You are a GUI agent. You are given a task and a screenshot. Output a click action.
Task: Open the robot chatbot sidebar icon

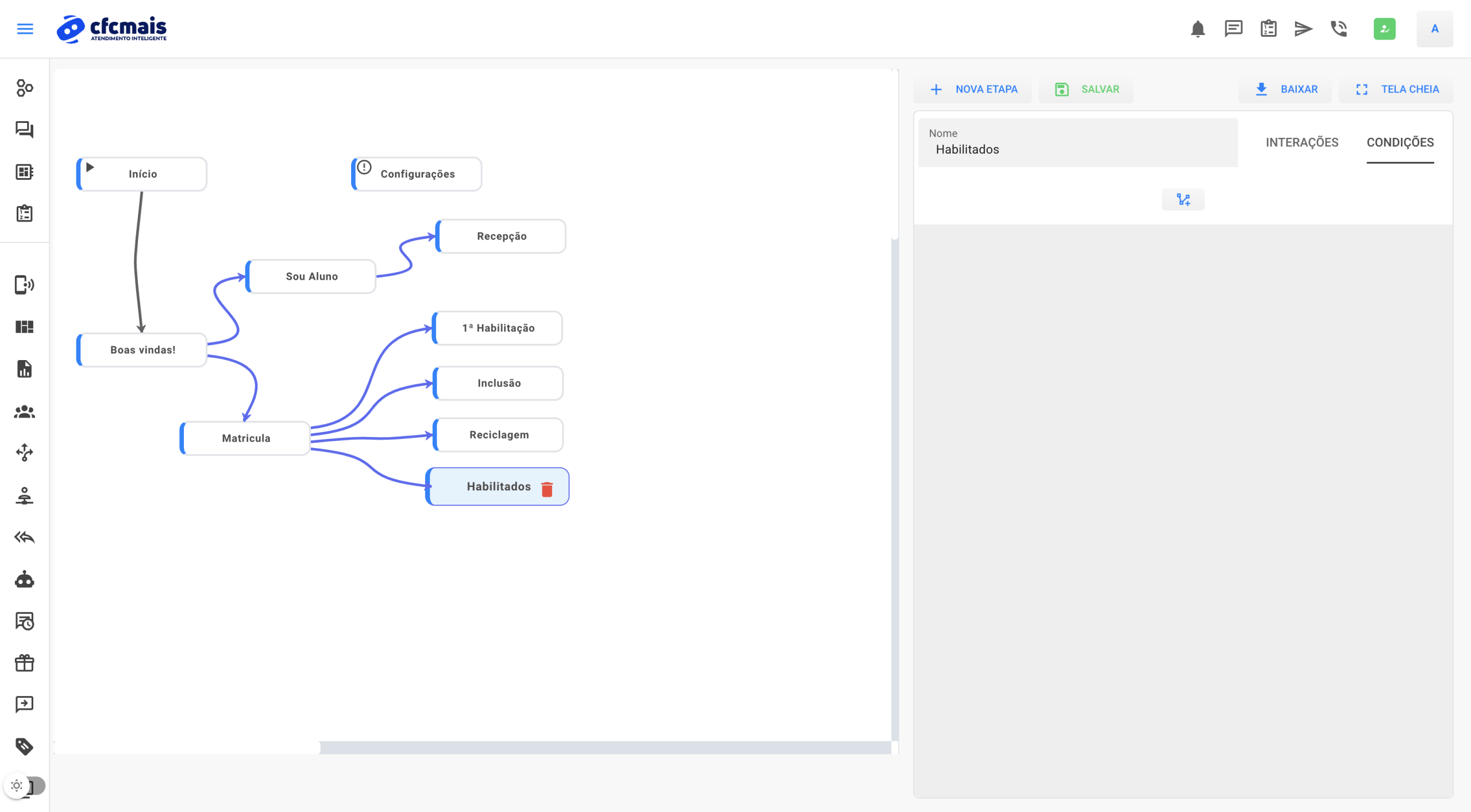tap(24, 579)
